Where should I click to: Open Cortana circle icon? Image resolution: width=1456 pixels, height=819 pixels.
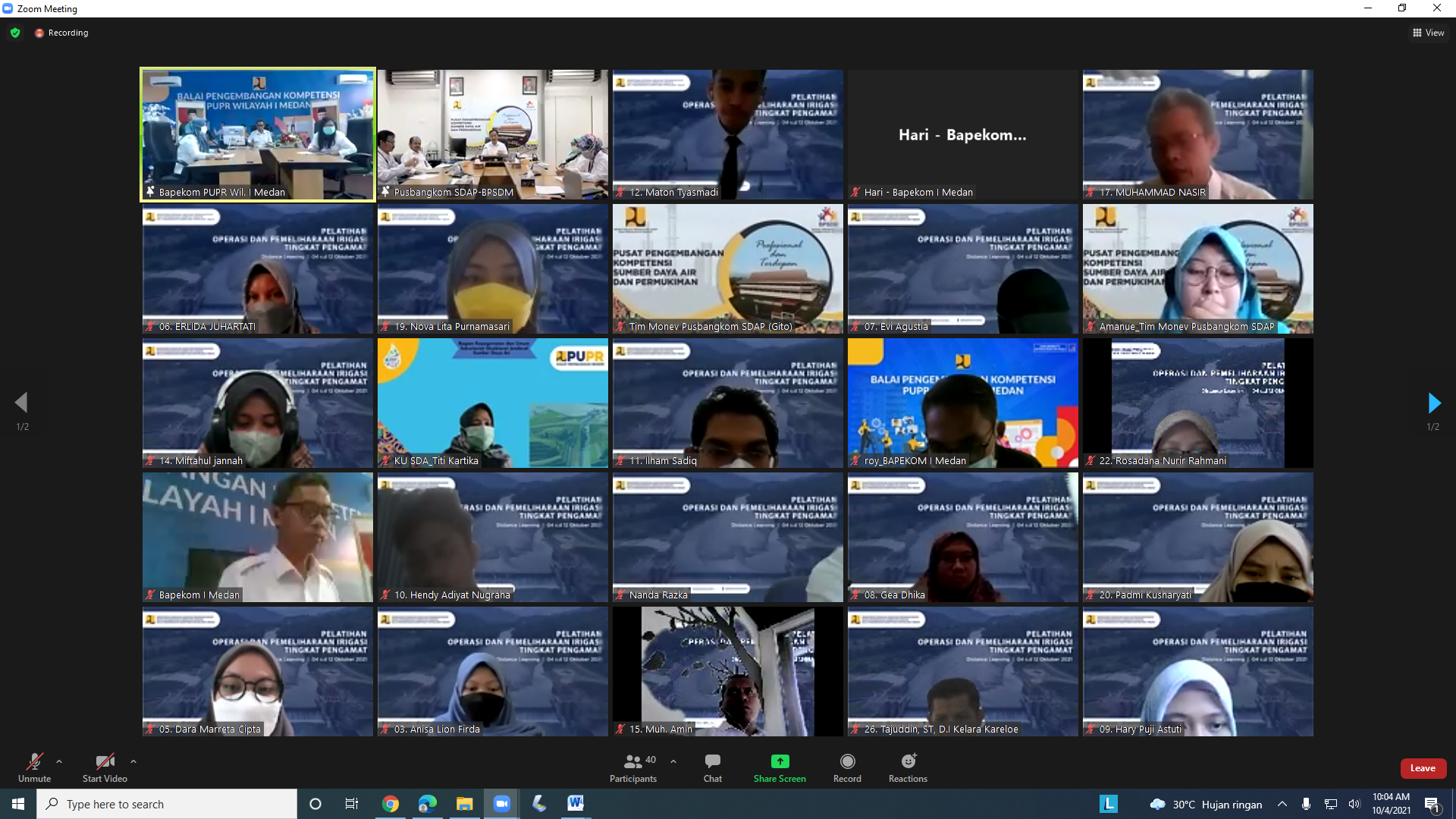point(315,804)
